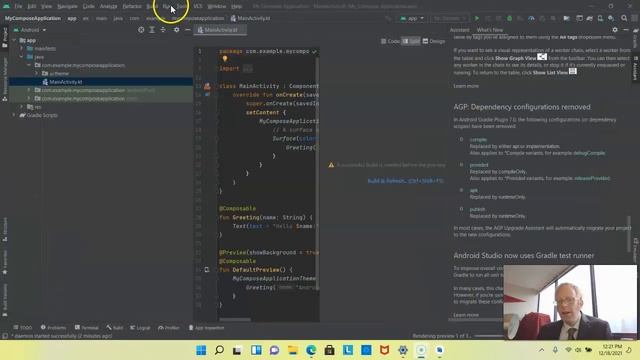The image size is (640, 360).
Task: Toggle the Build Variants side tool window
Action: (x=4, y=301)
